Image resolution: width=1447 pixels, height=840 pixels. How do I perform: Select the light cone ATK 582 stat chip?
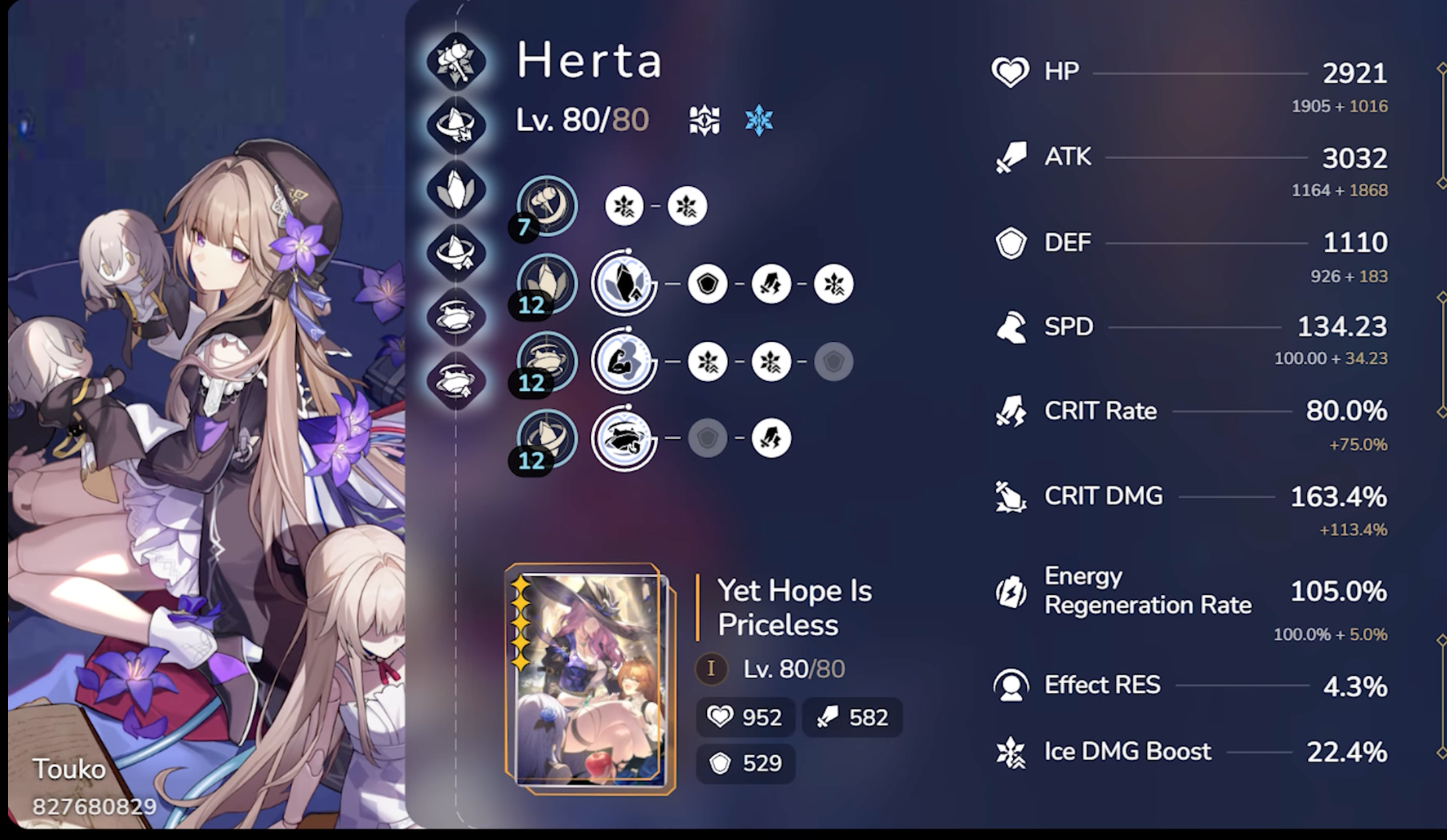click(852, 717)
